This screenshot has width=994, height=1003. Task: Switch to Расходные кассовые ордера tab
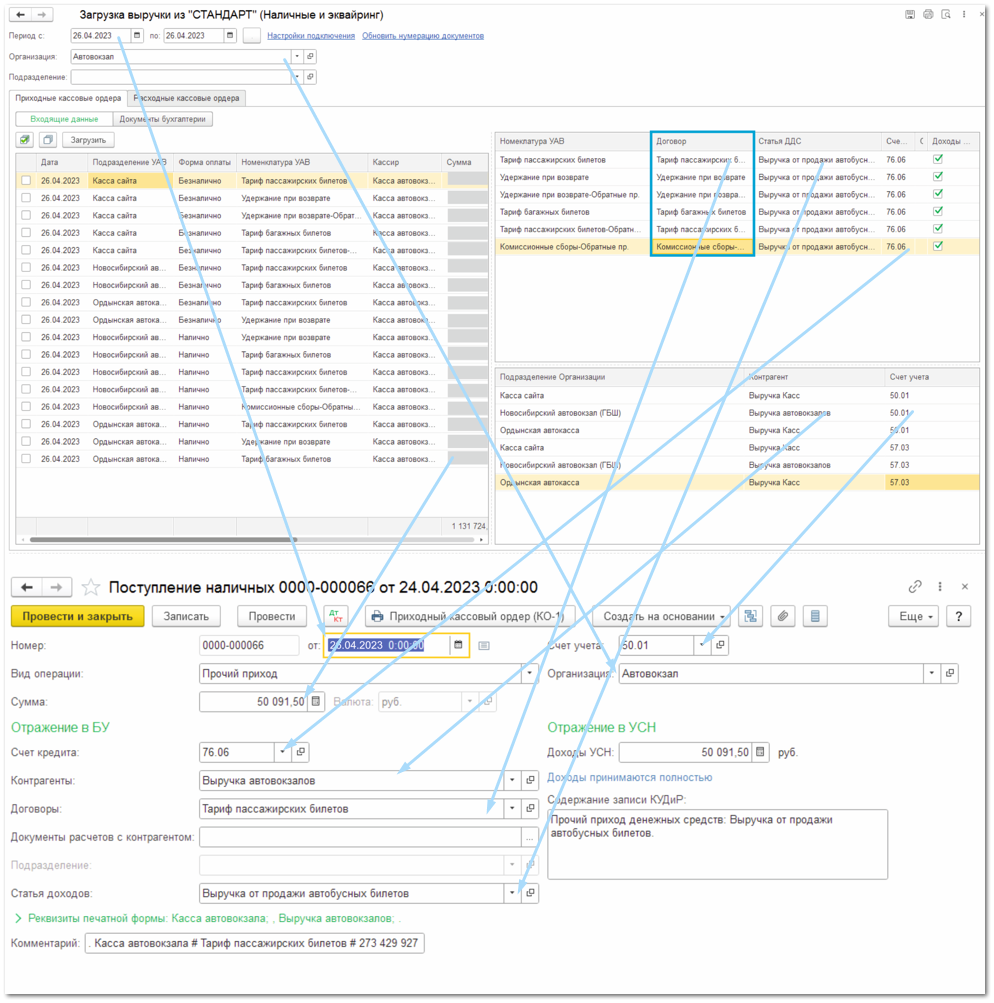coord(187,98)
